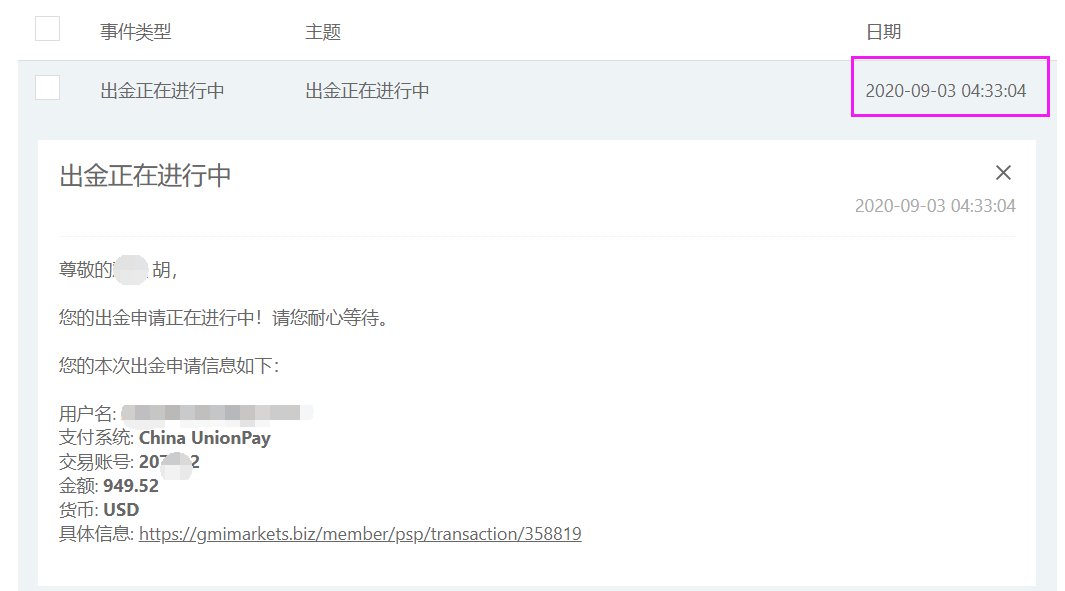Click the large 出金正在进行中 message heading
1065x591 pixels.
145,176
